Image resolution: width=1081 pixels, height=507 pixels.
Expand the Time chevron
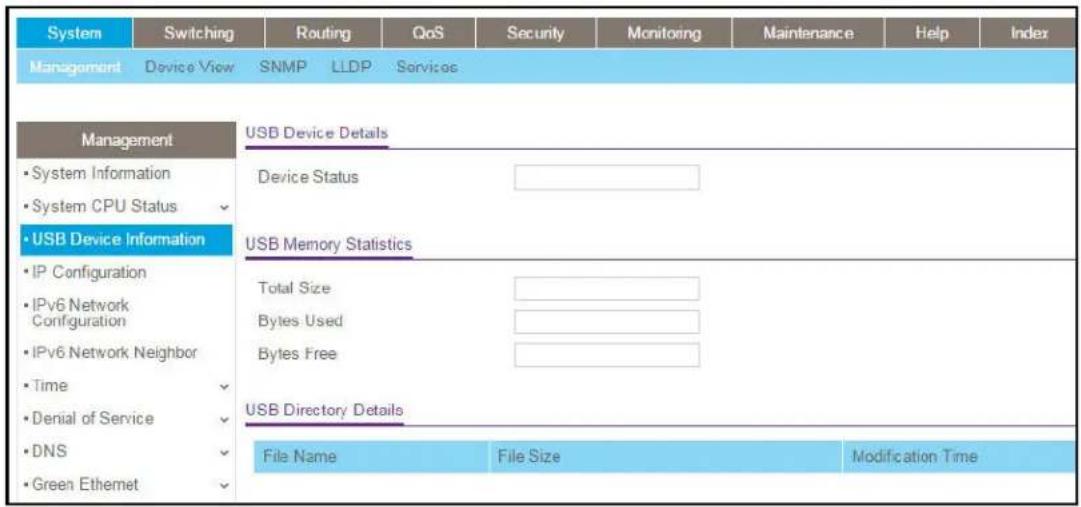pyautogui.click(x=223, y=386)
